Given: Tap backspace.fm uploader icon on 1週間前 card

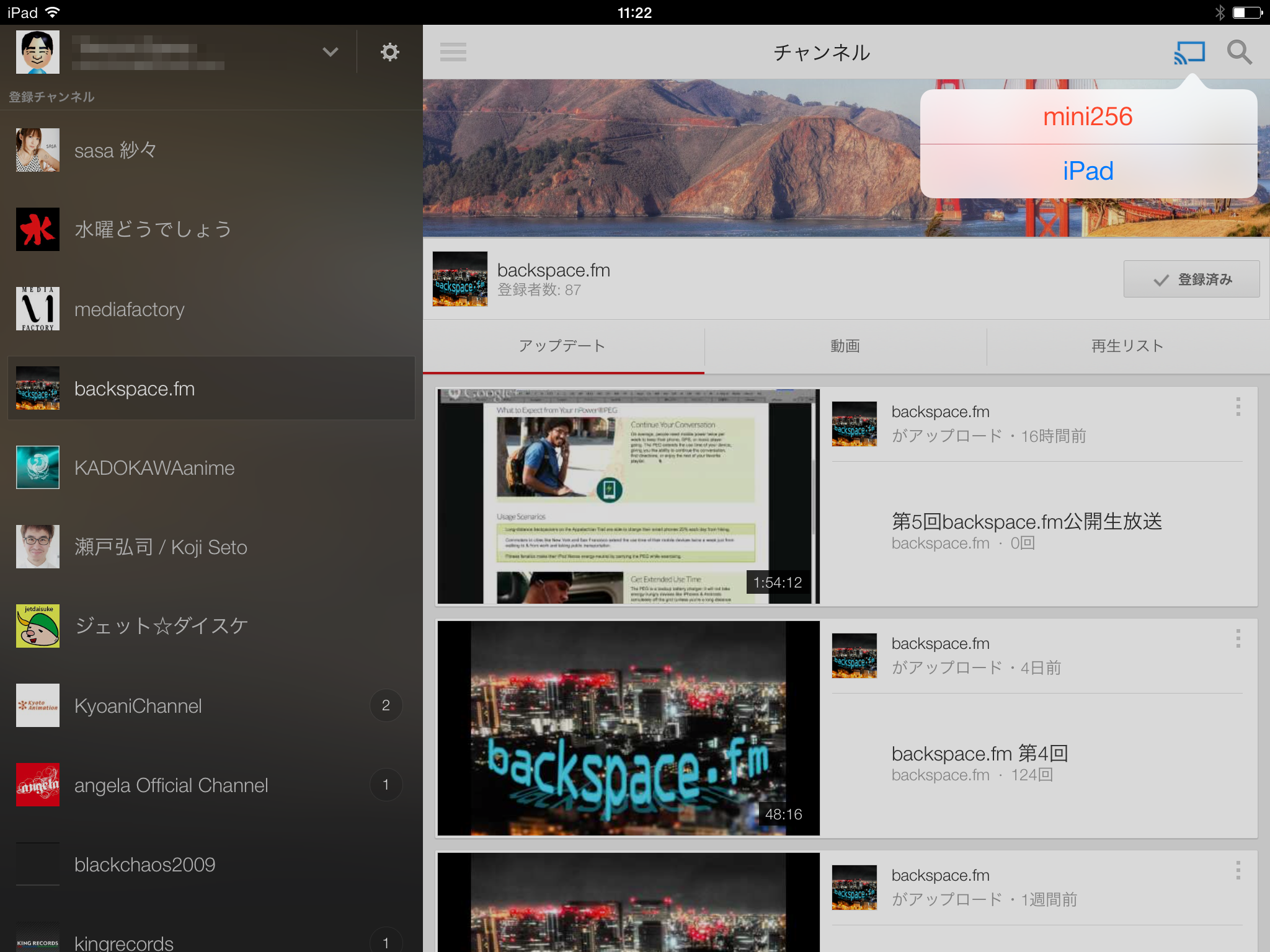Looking at the screenshot, I should [854, 888].
